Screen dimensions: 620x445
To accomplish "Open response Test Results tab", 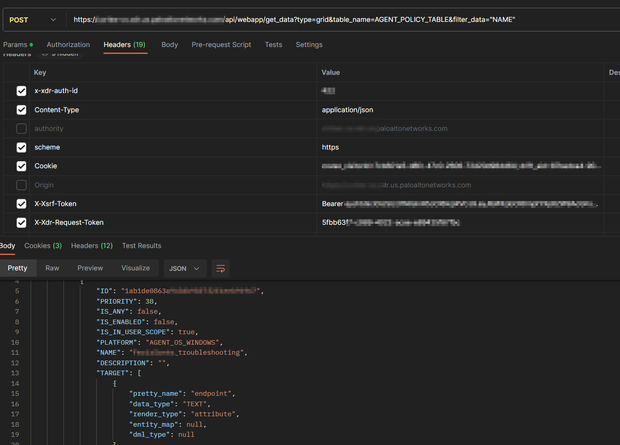I will [x=141, y=245].
